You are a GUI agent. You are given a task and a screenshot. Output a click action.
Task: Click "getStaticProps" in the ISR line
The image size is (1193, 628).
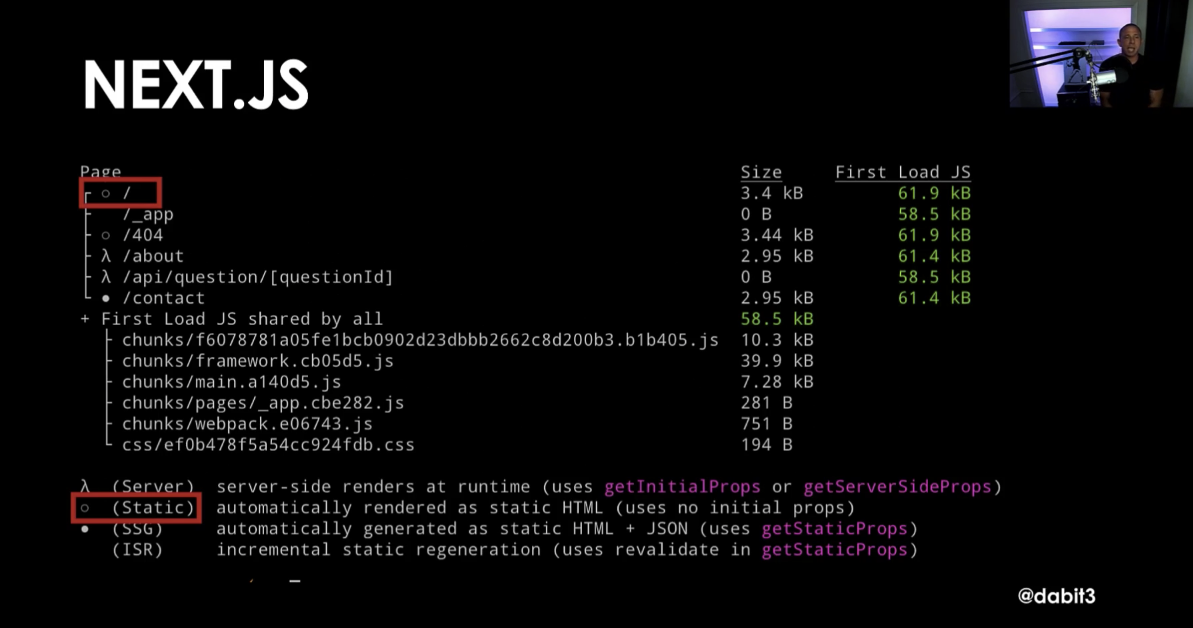pos(835,550)
